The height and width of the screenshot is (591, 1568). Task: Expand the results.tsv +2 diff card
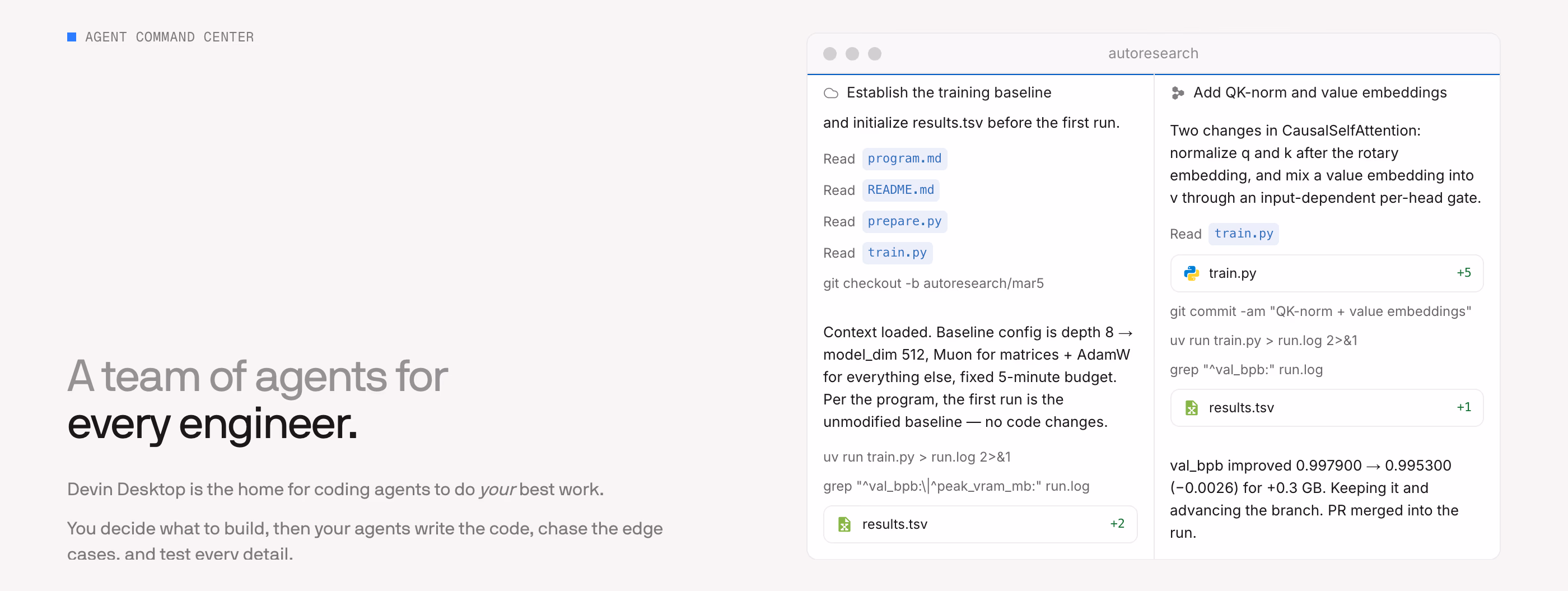[980, 524]
